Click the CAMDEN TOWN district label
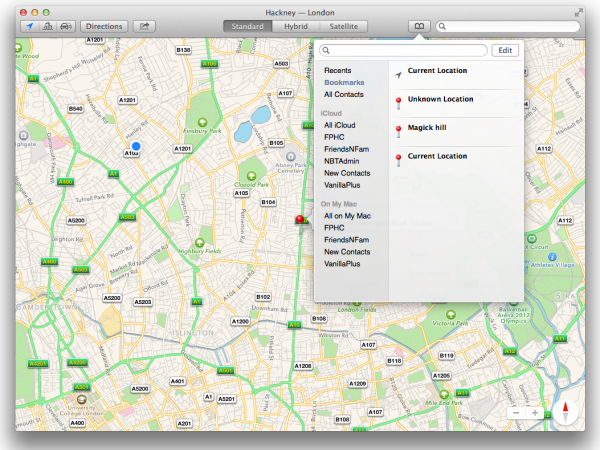The height and width of the screenshot is (450, 600). [x=49, y=307]
